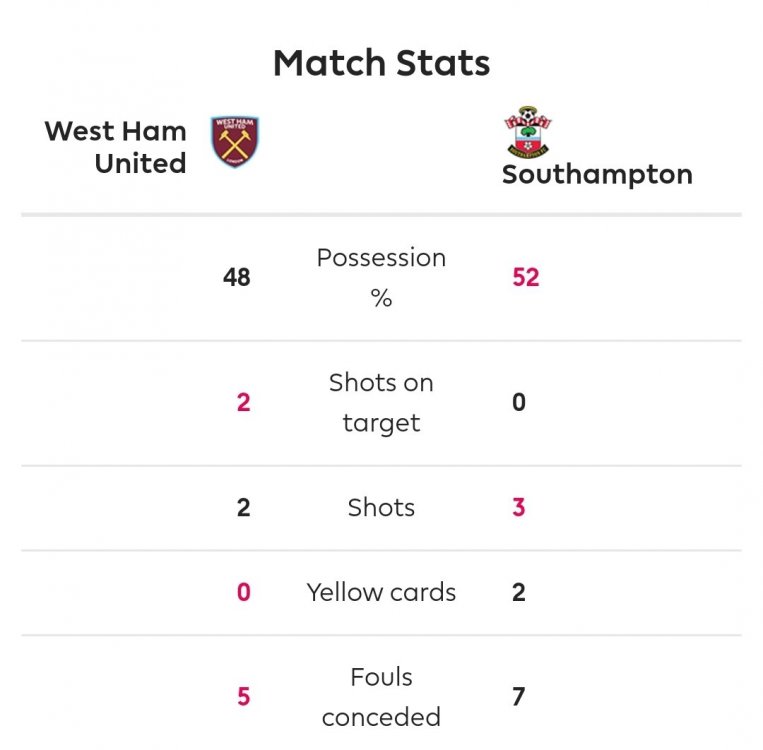Click West Ham's possession value 48
The width and height of the screenshot is (763, 750).
pyautogui.click(x=237, y=278)
